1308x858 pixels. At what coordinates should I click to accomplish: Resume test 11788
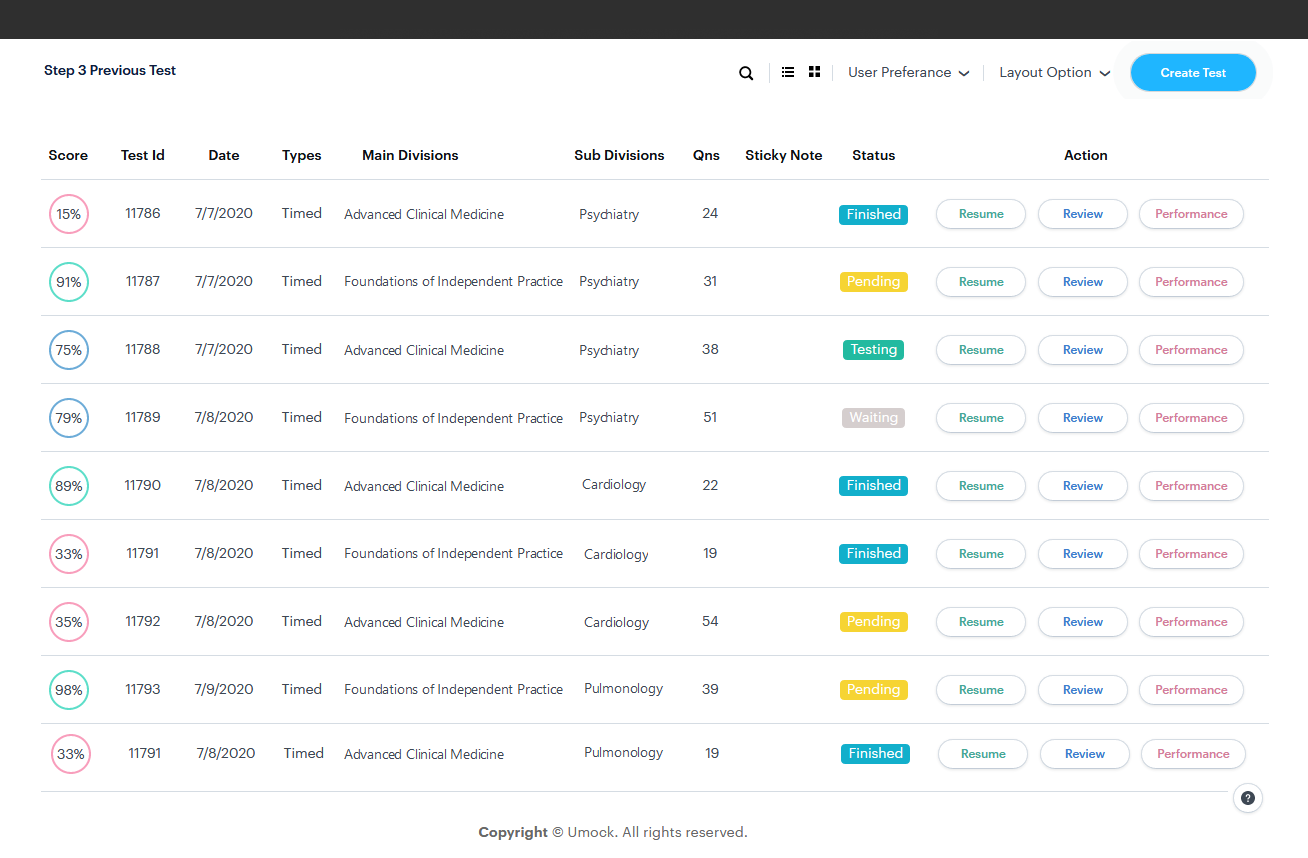(981, 350)
